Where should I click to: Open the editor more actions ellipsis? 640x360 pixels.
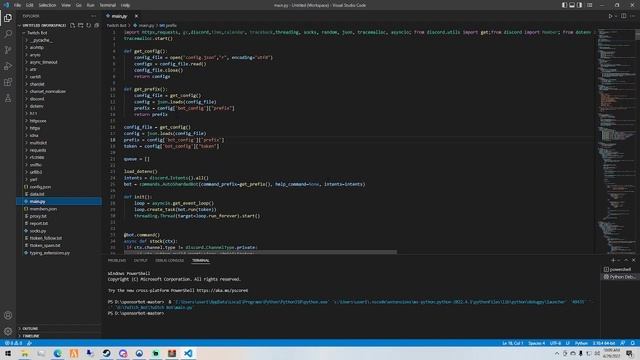pyautogui.click(x=633, y=16)
